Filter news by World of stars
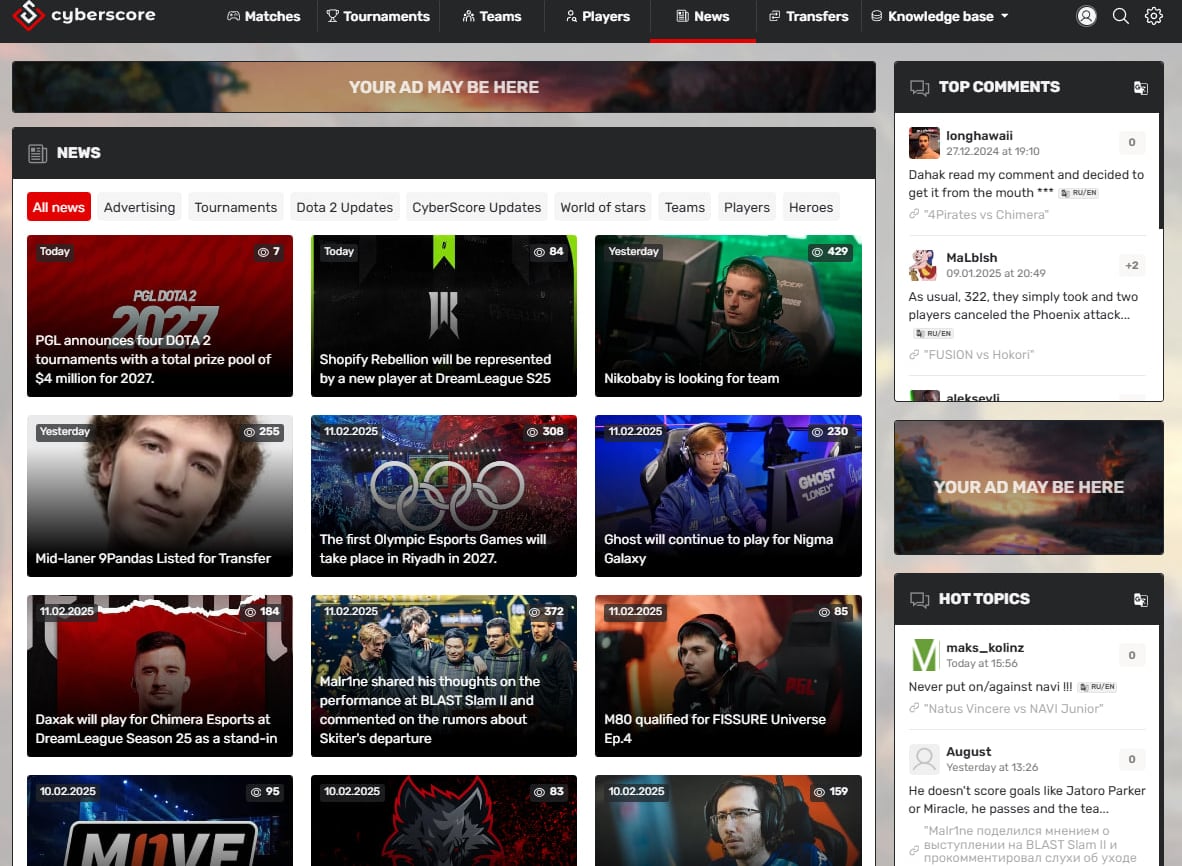 tap(603, 207)
